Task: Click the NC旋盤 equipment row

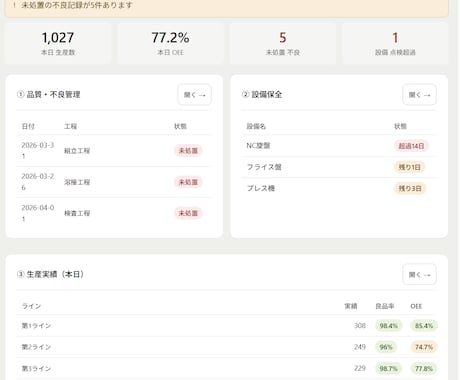Action: click(x=339, y=146)
